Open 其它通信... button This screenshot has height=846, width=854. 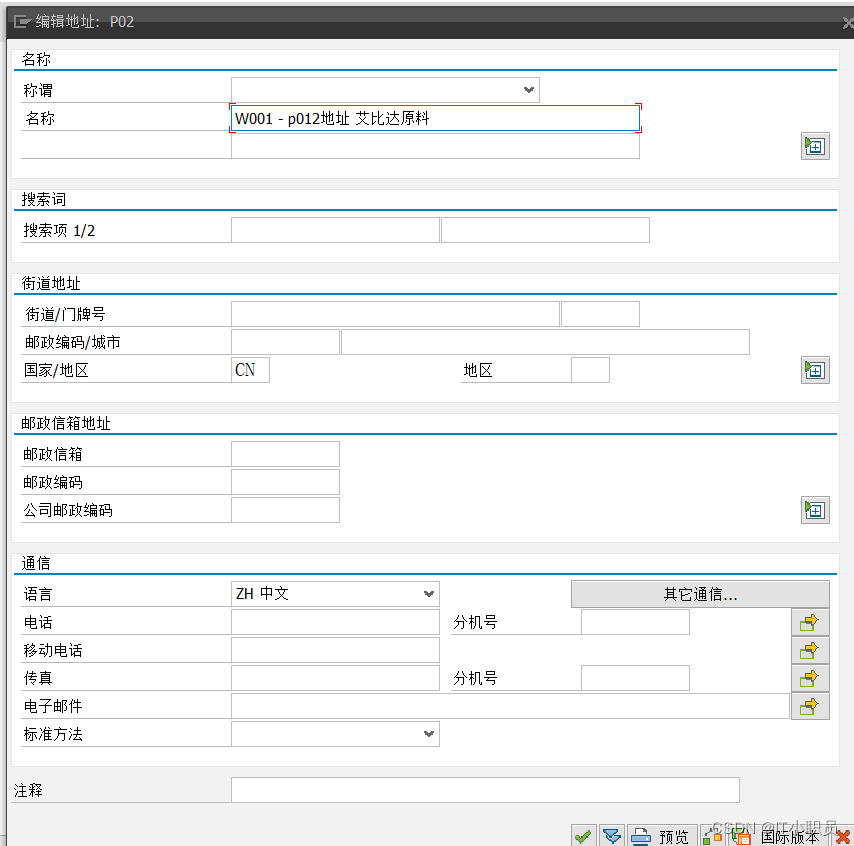[700, 594]
